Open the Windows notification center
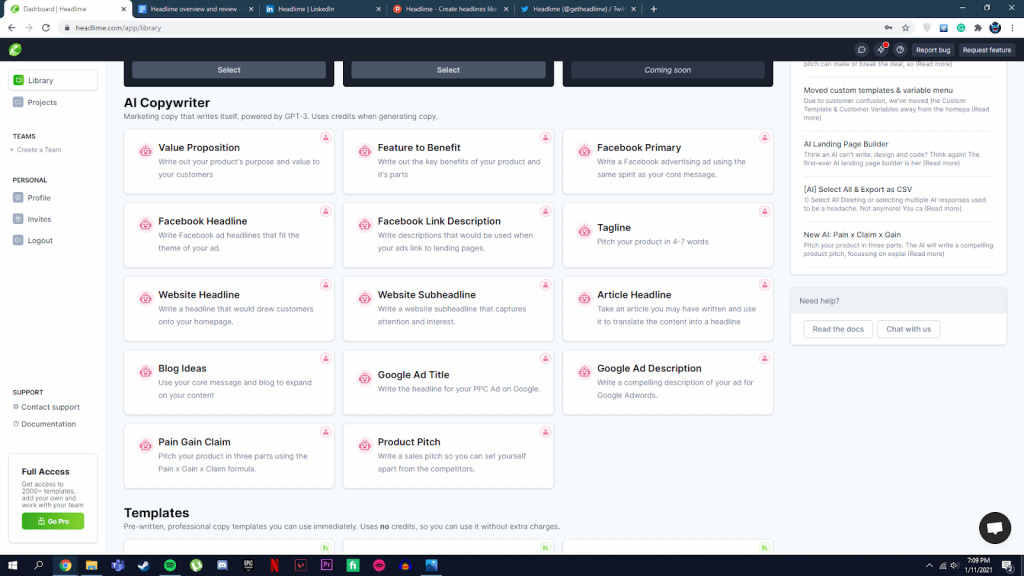The image size is (1024, 576). 1008,566
